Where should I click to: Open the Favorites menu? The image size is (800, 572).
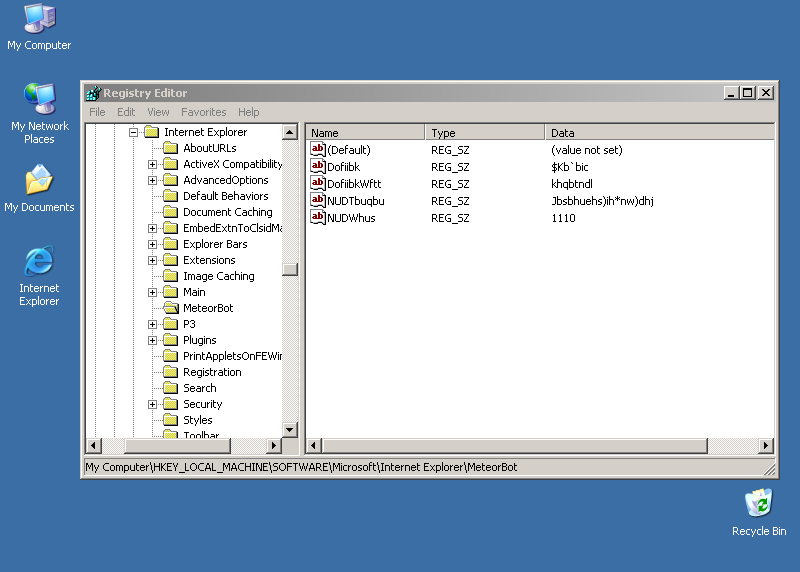tap(204, 112)
